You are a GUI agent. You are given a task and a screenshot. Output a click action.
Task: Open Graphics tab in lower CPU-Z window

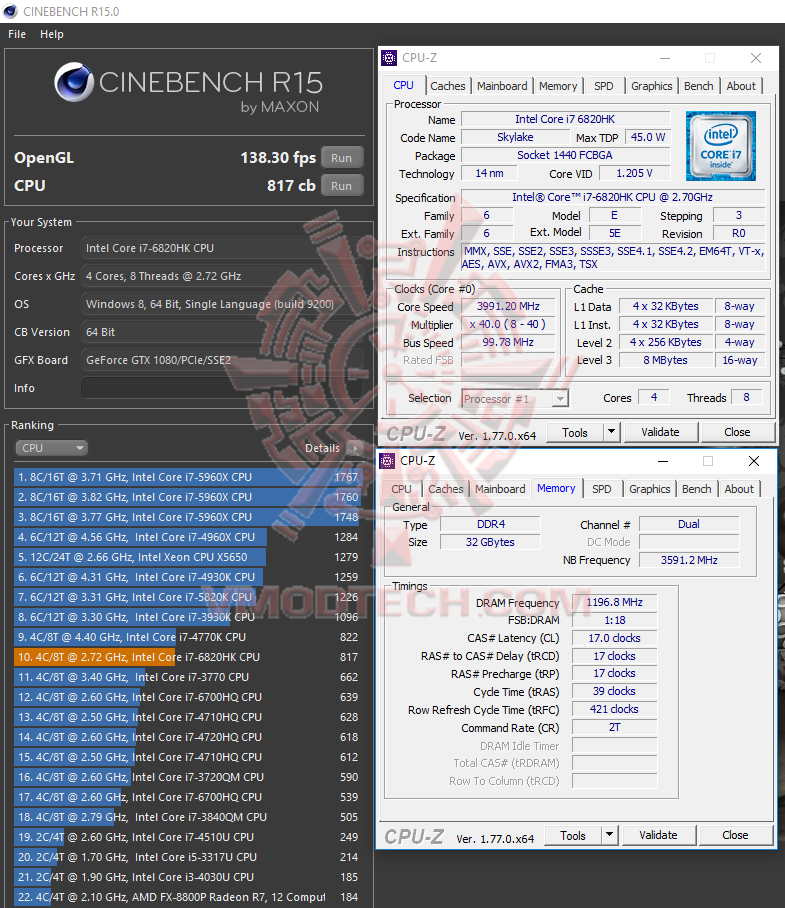tap(650, 489)
